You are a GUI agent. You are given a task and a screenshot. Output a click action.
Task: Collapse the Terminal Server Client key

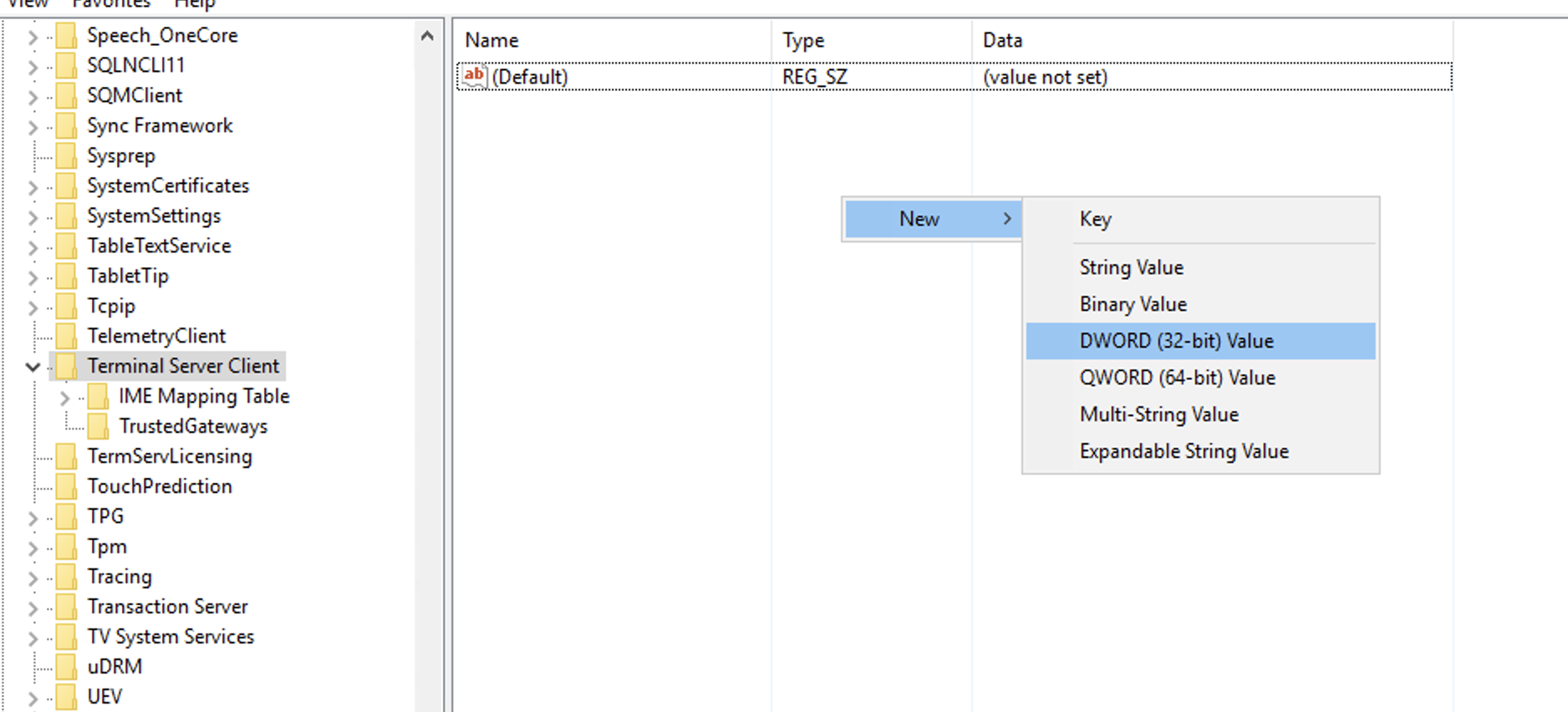pos(33,366)
